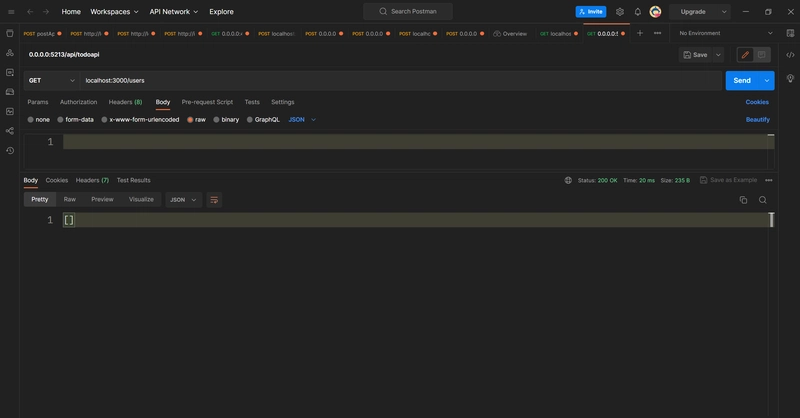Open the Environments sidebar panel
The width and height of the screenshot is (800, 418).
[x=10, y=72]
